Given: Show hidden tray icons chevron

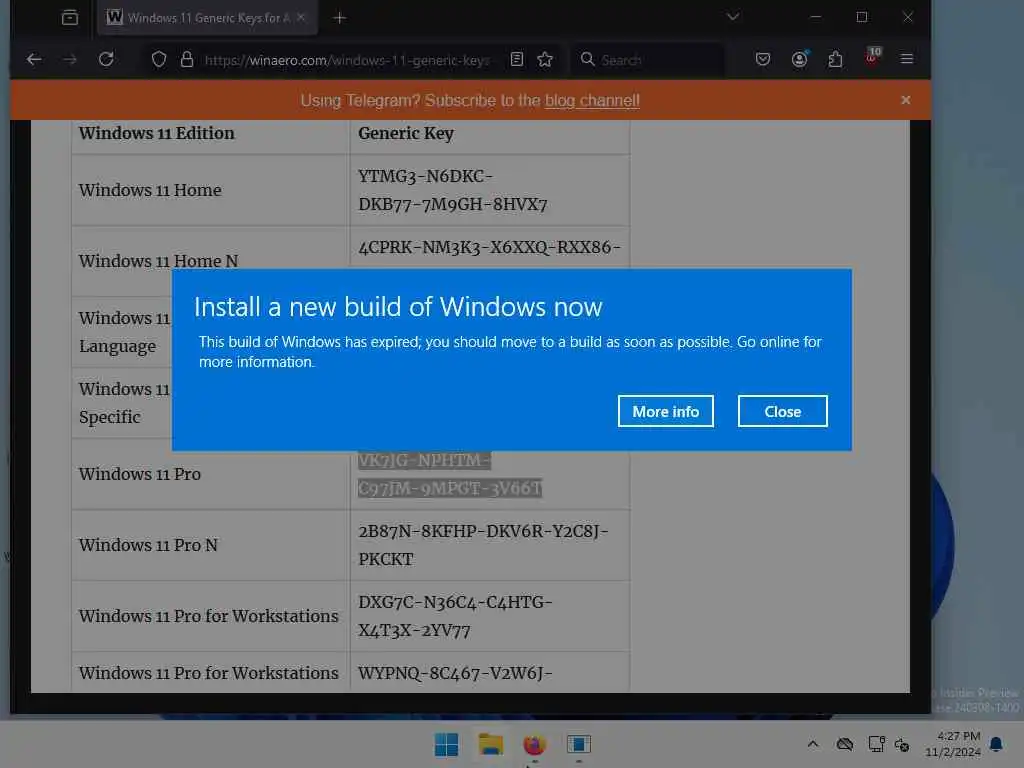Looking at the screenshot, I should point(812,744).
